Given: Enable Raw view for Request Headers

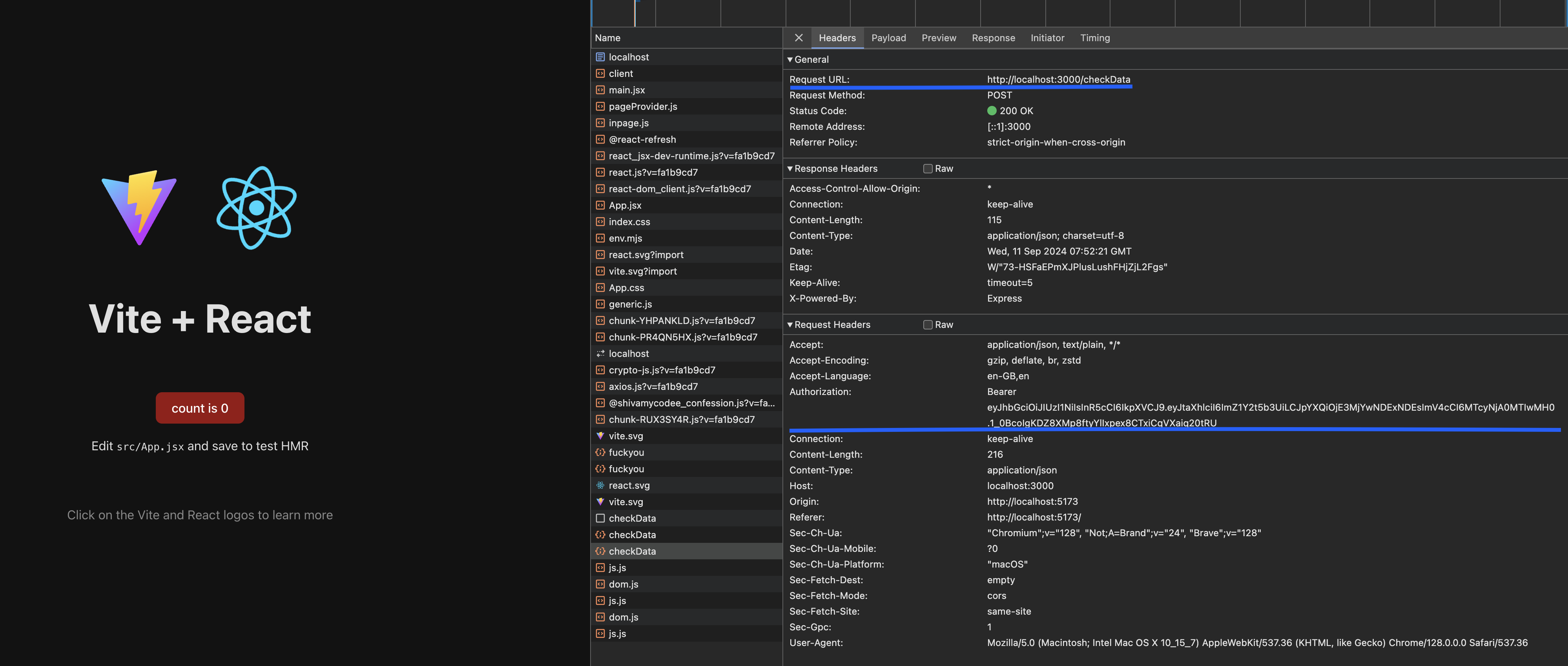Looking at the screenshot, I should [x=928, y=325].
